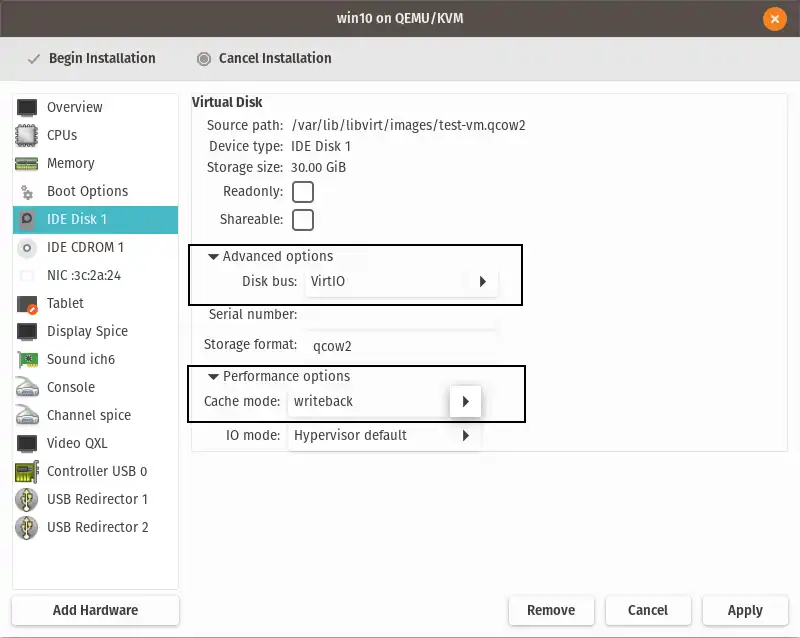Screen dimensions: 800x638
Task: Select the CPUs hardware entry icon
Action: coord(26,135)
